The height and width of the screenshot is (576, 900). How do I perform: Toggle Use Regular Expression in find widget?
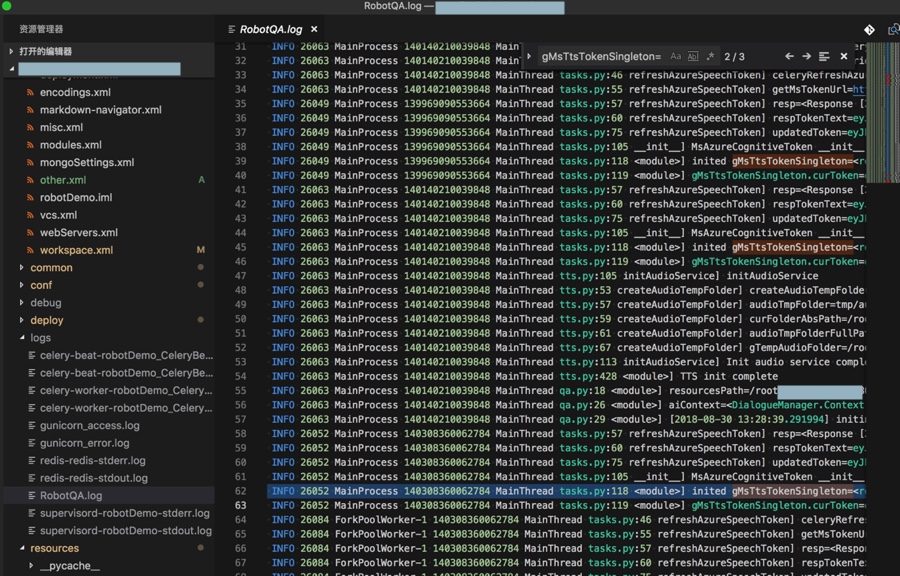pos(710,57)
